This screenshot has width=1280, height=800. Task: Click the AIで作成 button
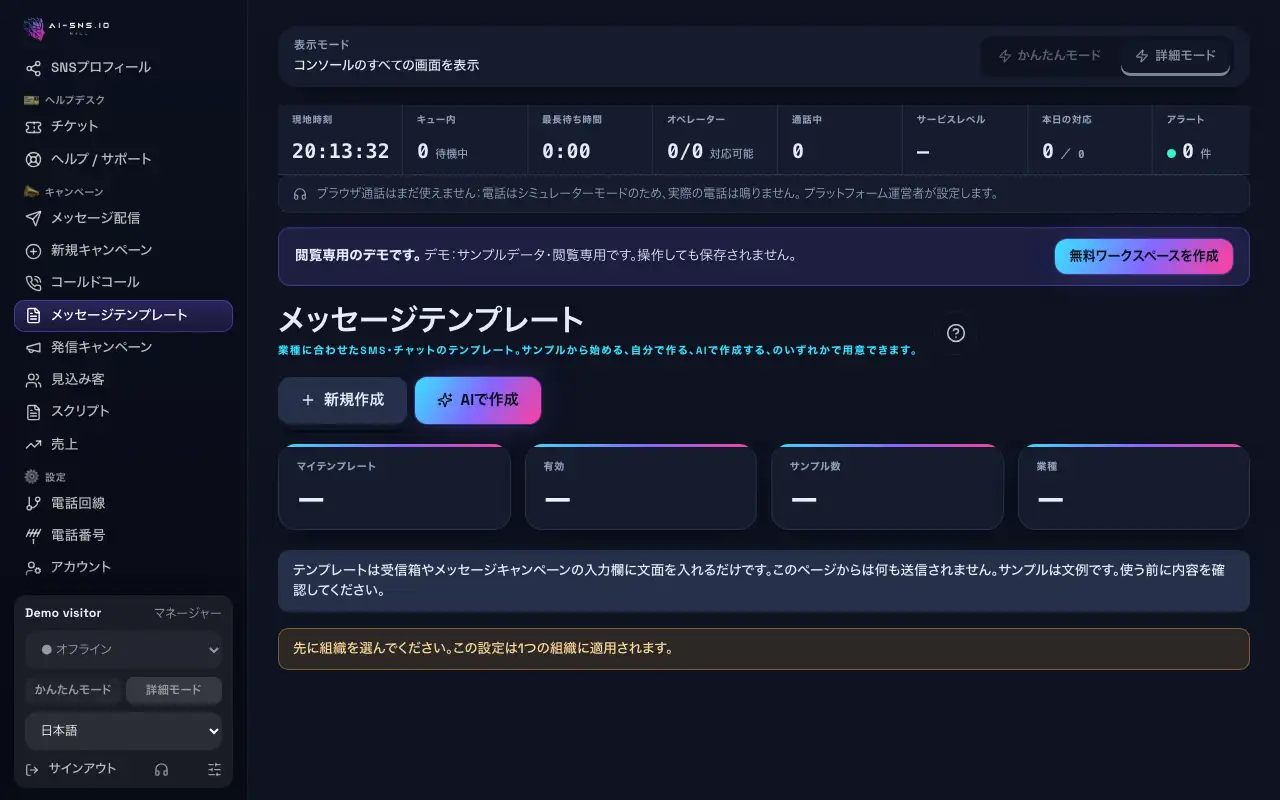pos(478,400)
